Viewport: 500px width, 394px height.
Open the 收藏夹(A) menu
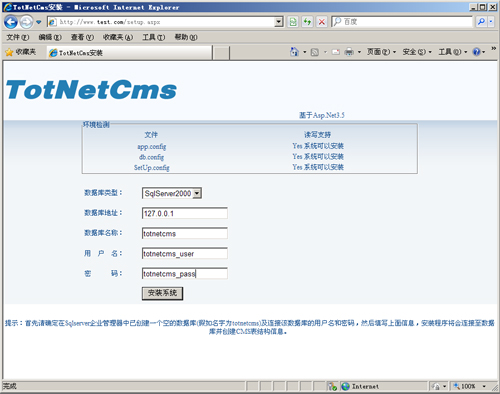(118, 37)
